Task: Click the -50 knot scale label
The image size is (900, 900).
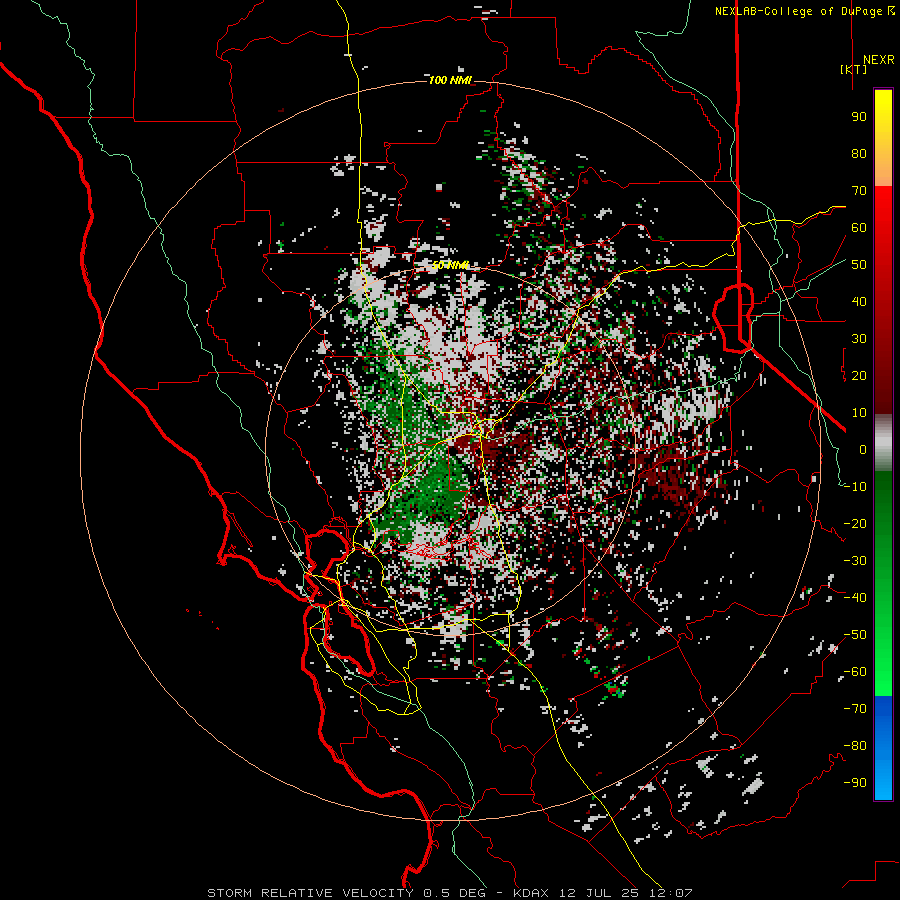Action: 856,635
